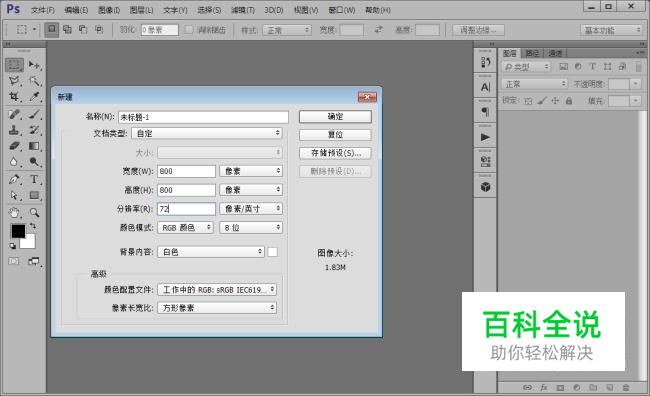Image resolution: width=650 pixels, height=396 pixels.
Task: Select the Hand tool
Action: click(x=14, y=213)
